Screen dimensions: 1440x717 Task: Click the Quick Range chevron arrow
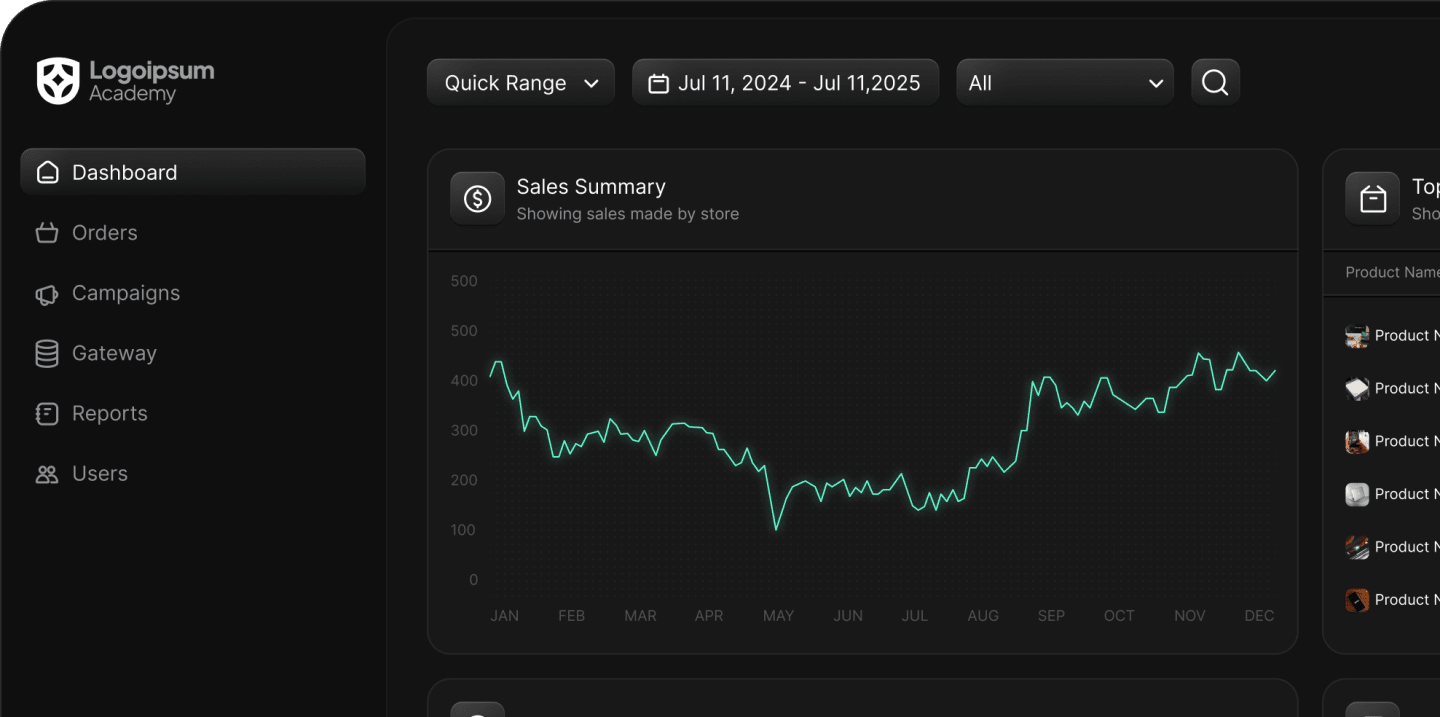coord(591,84)
